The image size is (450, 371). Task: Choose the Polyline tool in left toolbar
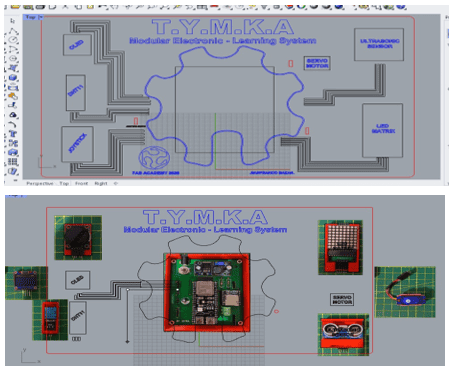13,31
